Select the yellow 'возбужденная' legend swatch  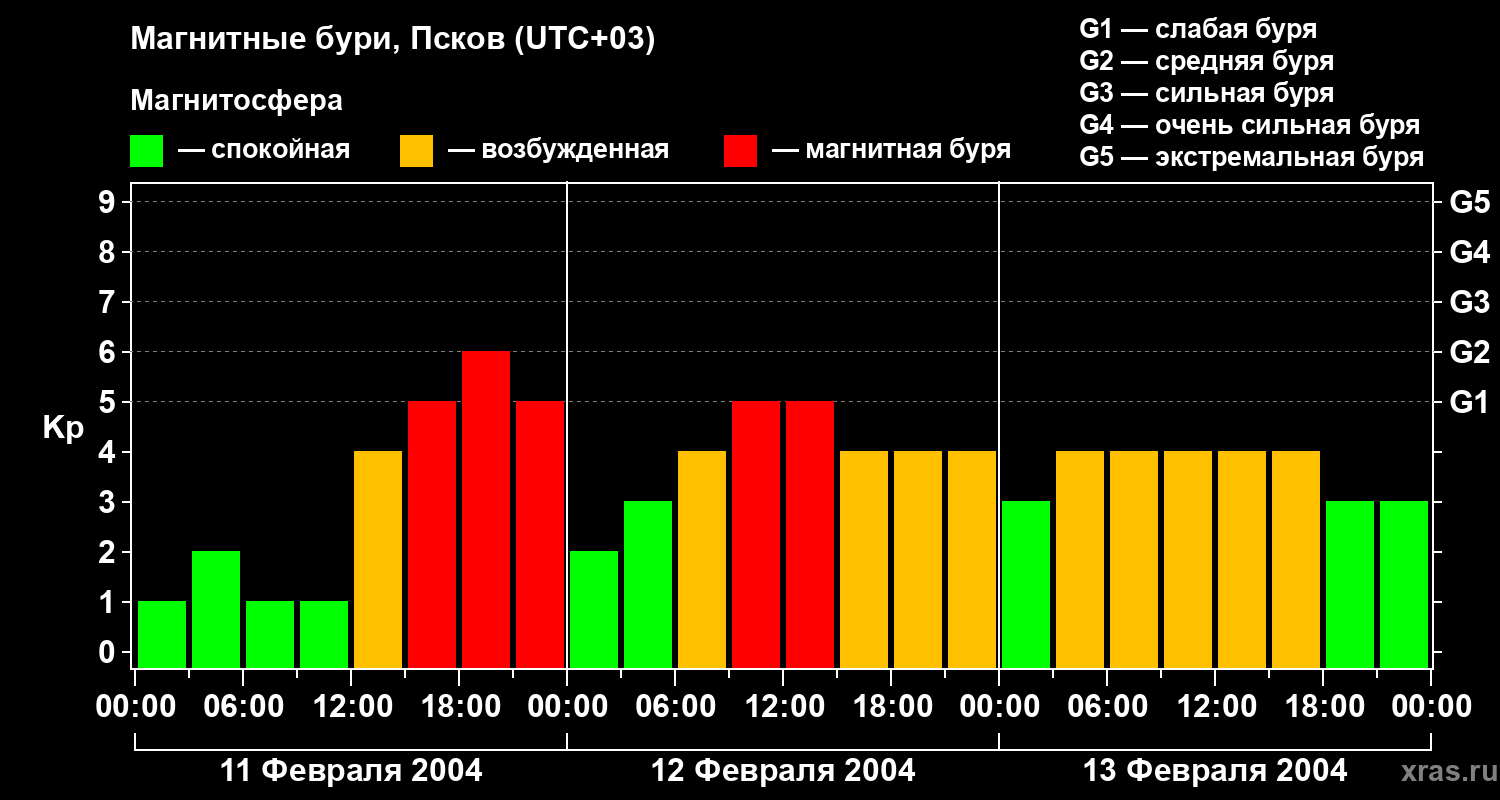coord(416,151)
